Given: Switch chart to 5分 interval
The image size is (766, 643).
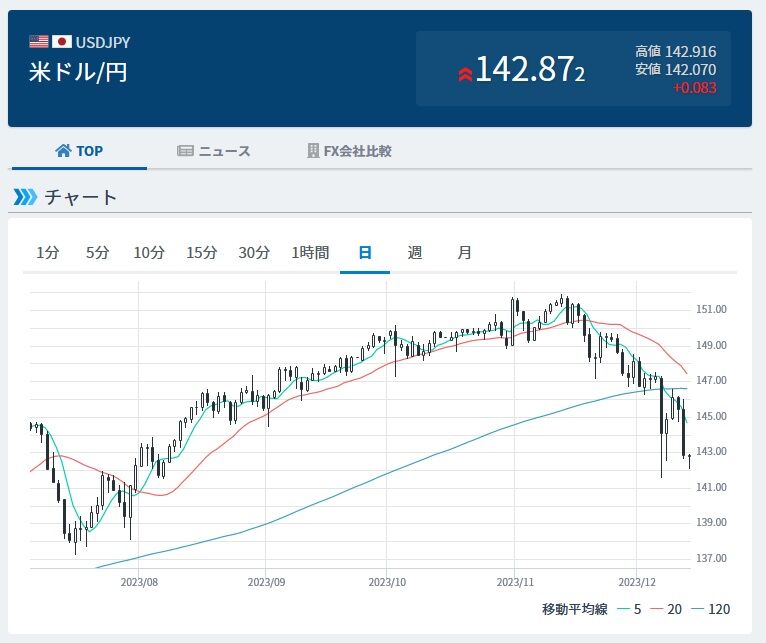Looking at the screenshot, I should tap(97, 253).
